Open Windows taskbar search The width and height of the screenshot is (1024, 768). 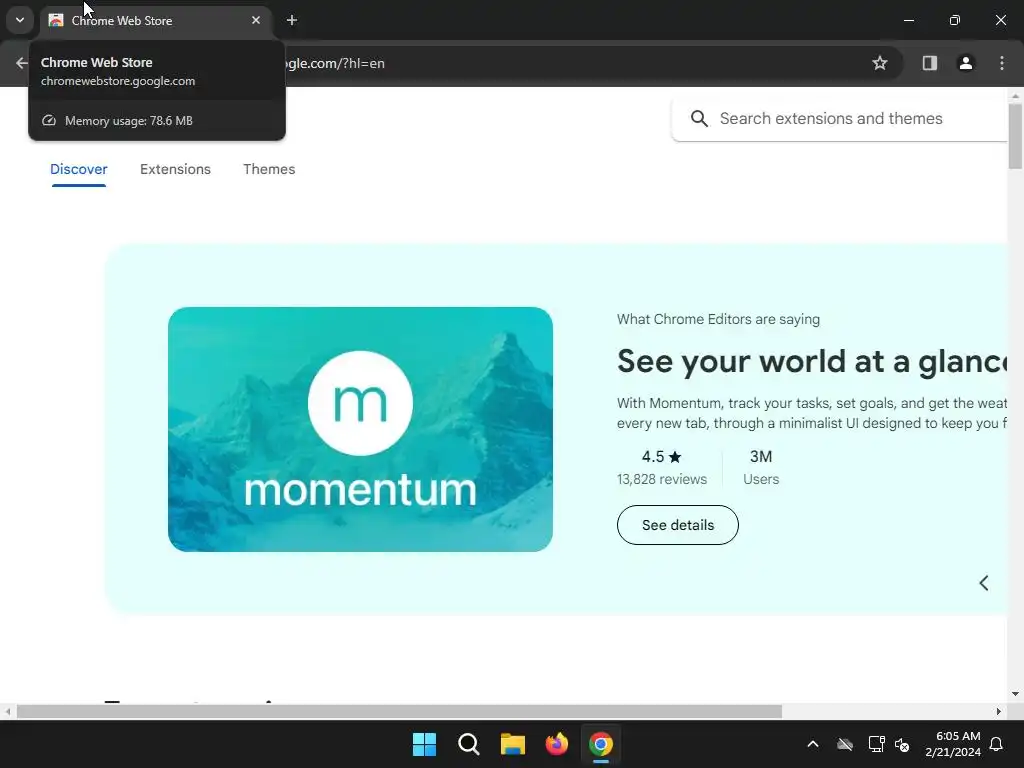tap(469, 744)
